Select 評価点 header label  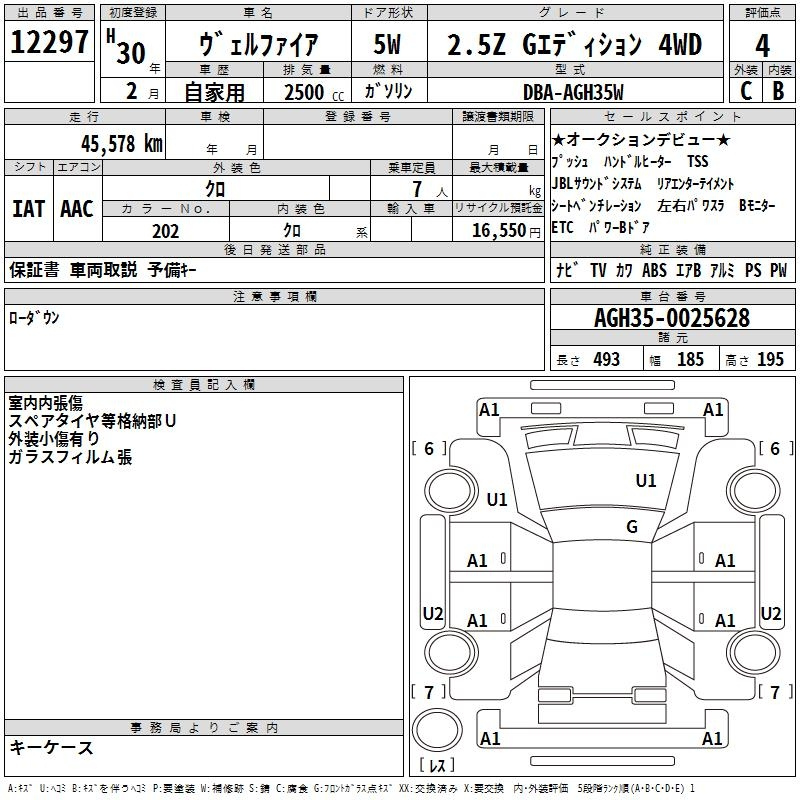pos(763,13)
